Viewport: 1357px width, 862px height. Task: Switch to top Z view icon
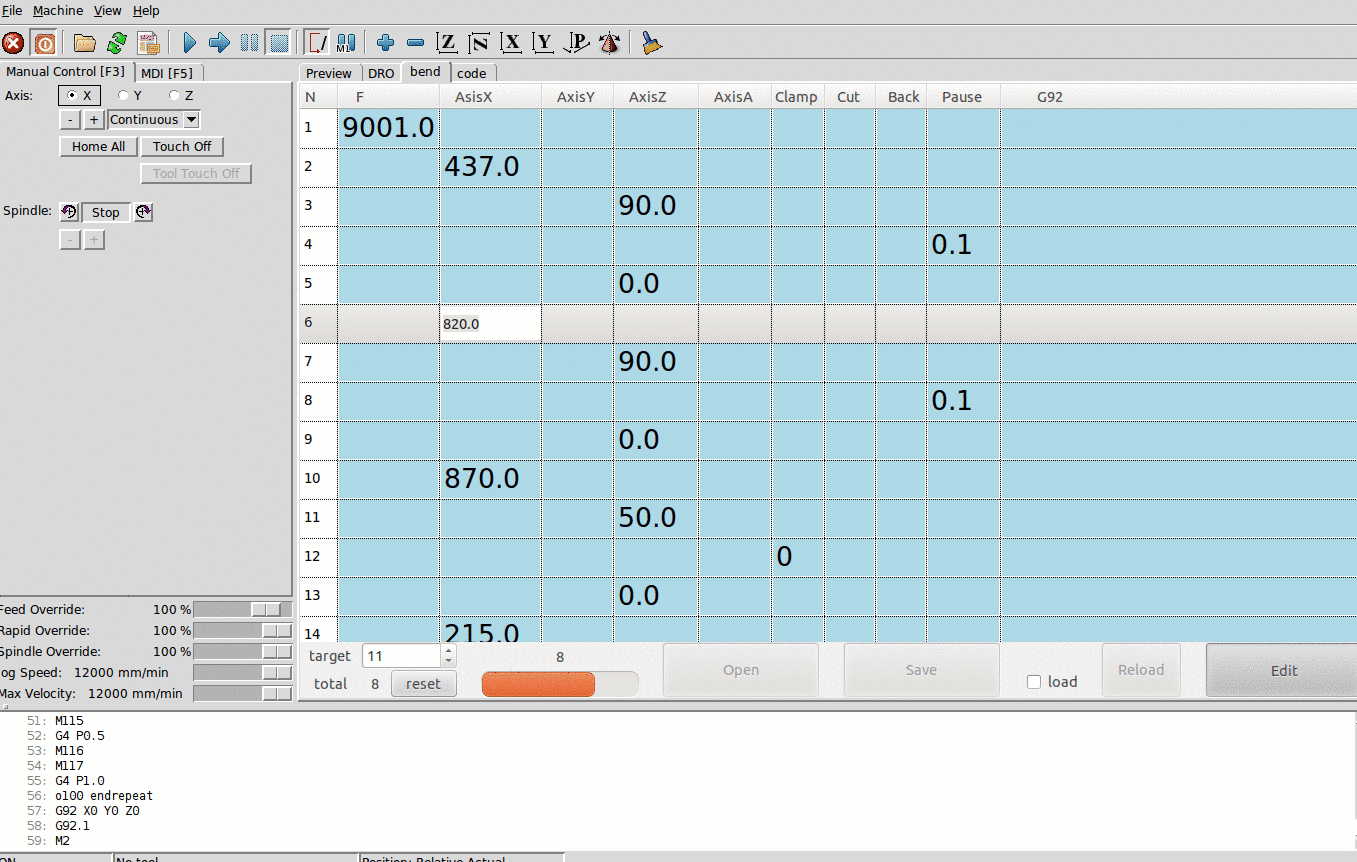447,43
